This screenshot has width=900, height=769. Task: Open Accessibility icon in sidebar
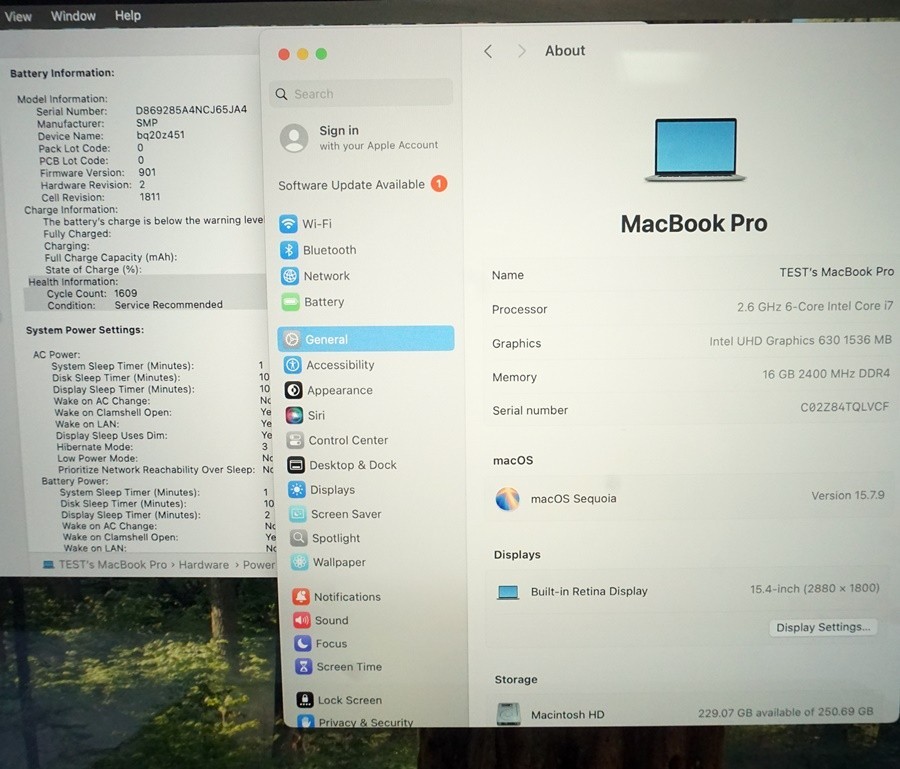point(293,364)
